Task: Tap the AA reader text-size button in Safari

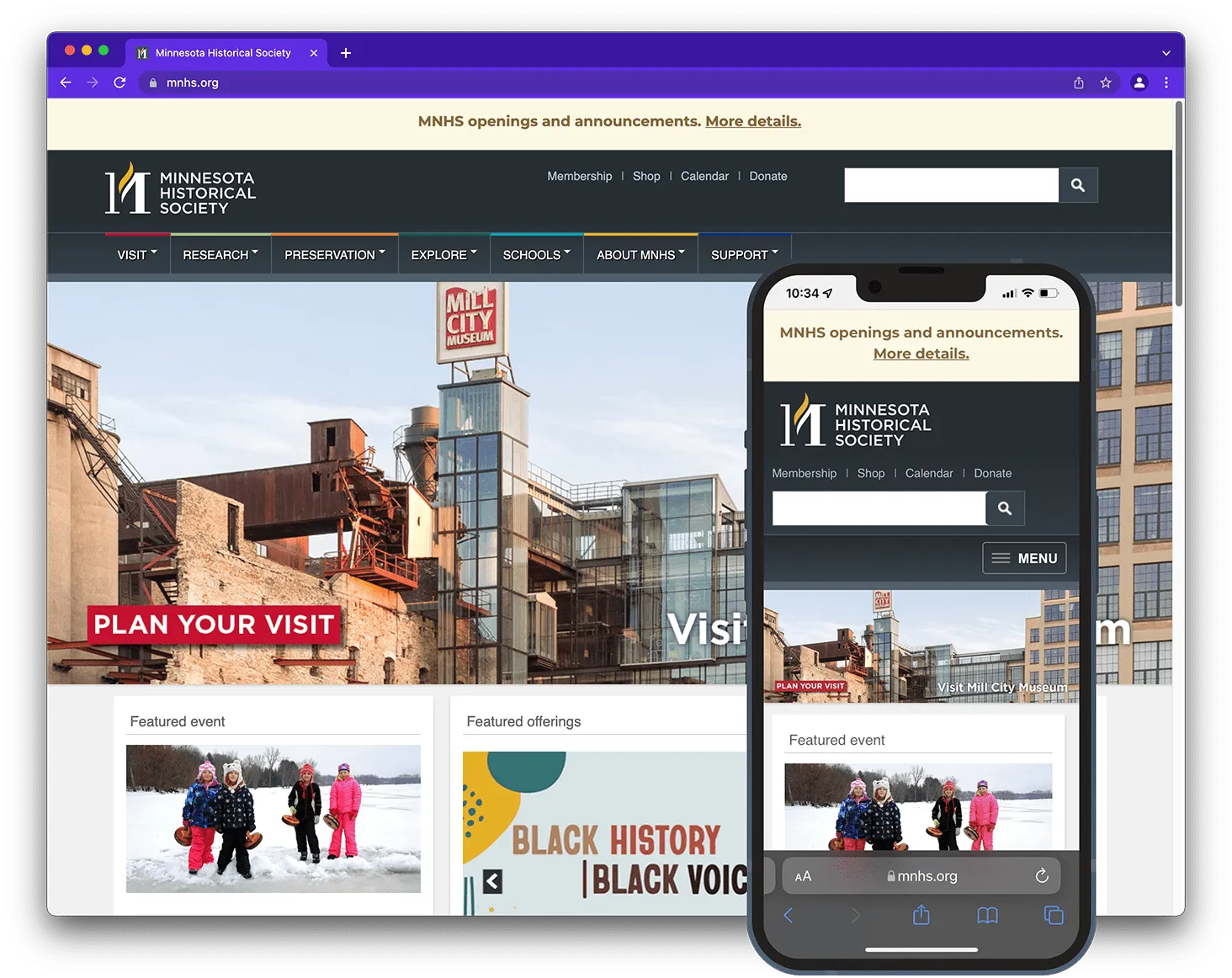Action: point(803,876)
